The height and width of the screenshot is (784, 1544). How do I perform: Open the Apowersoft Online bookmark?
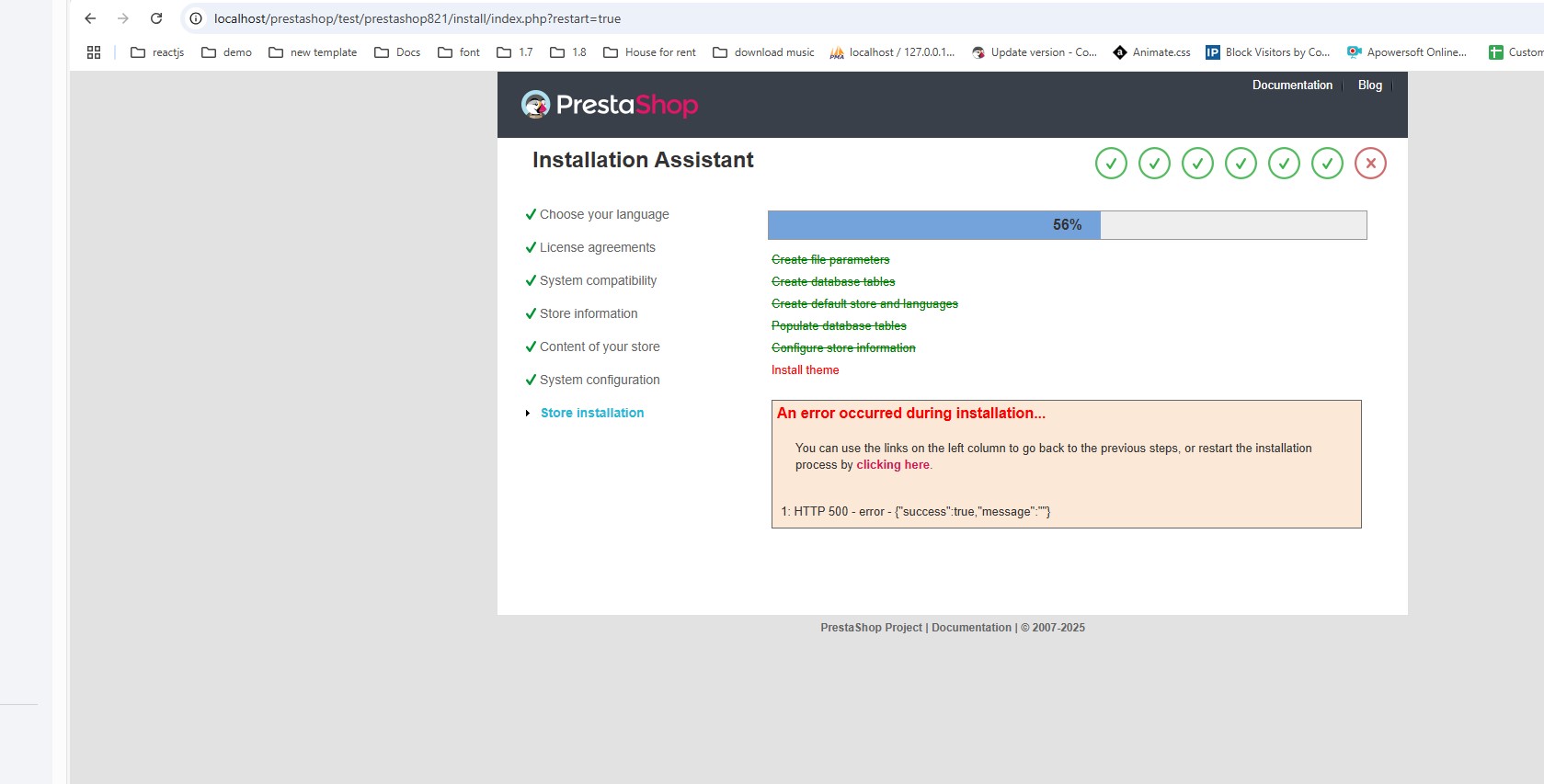coord(1407,52)
